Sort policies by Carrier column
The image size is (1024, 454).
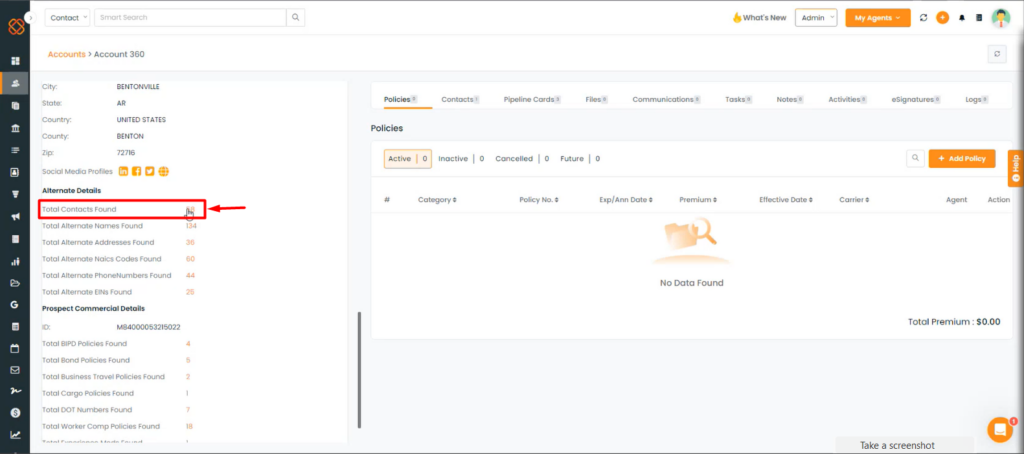854,200
